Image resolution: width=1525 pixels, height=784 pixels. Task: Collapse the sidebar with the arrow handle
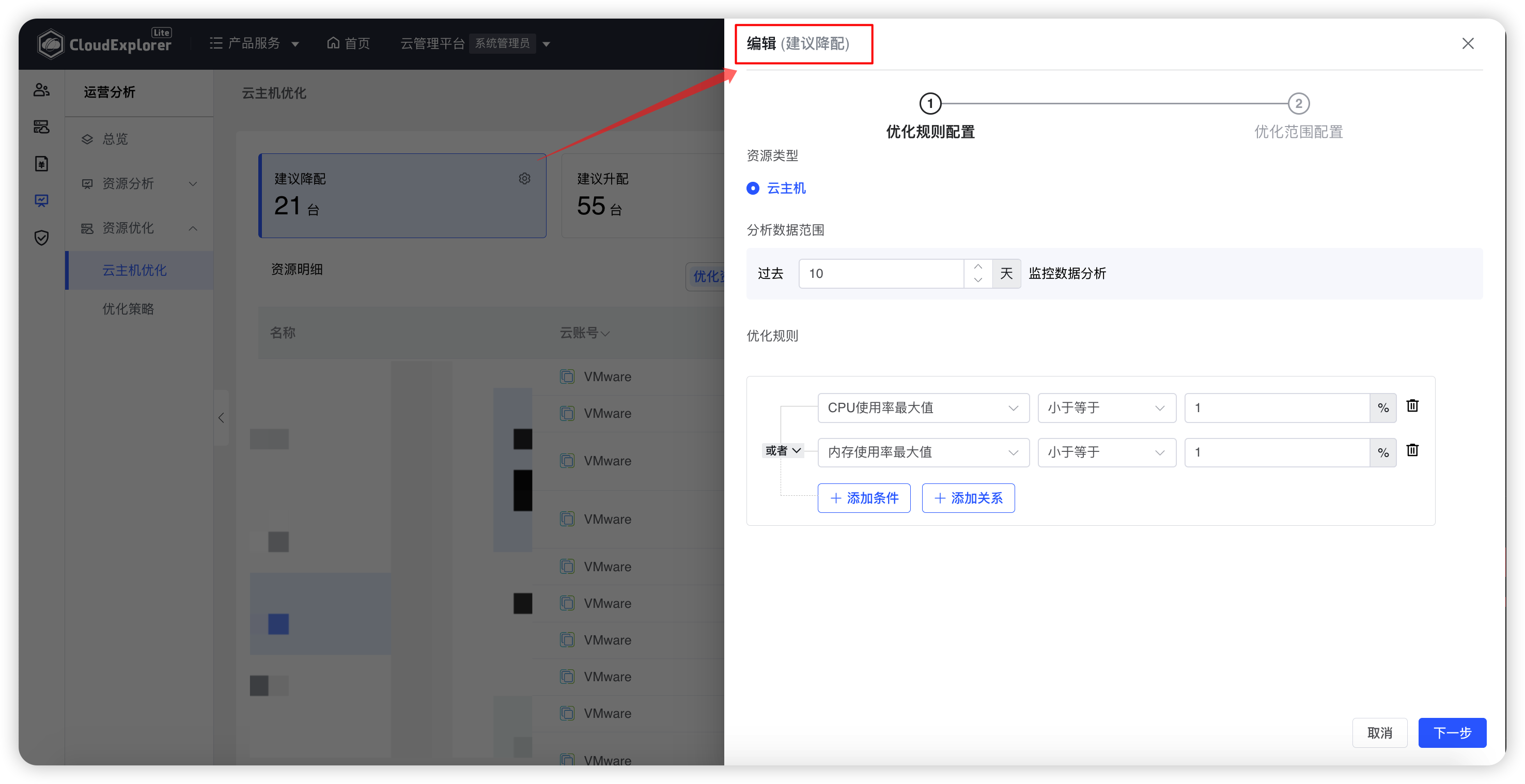click(221, 418)
